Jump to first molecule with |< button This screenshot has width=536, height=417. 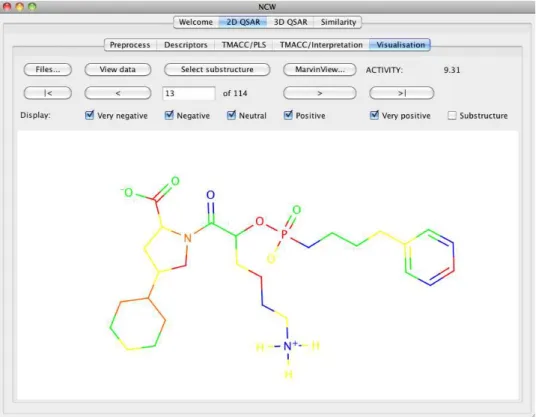(48, 93)
